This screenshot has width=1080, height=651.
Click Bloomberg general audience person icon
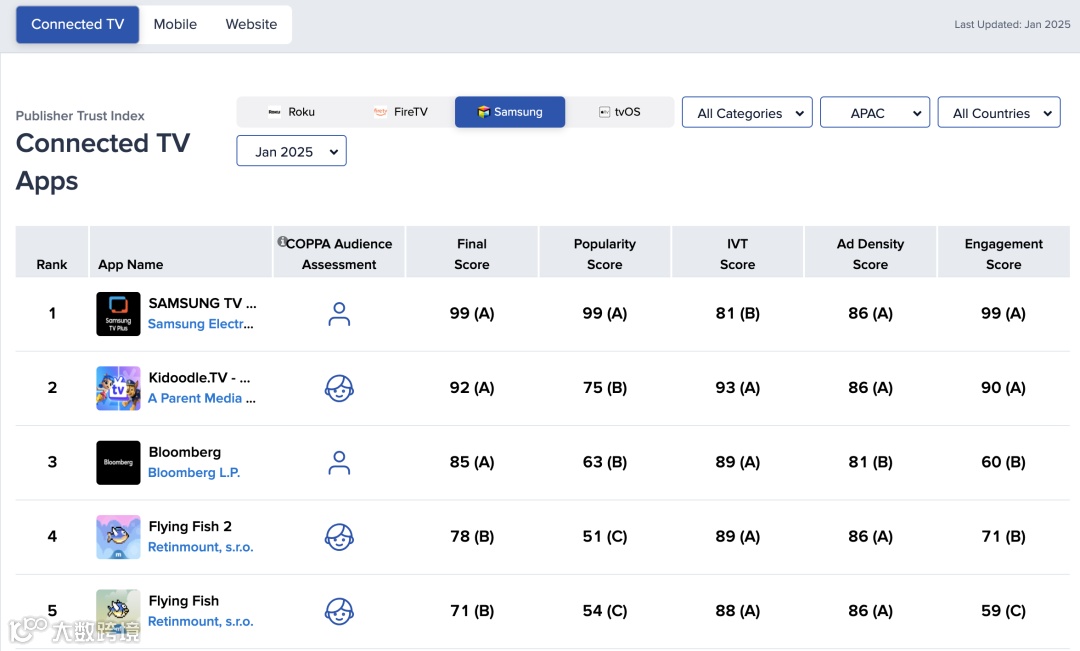pos(340,462)
